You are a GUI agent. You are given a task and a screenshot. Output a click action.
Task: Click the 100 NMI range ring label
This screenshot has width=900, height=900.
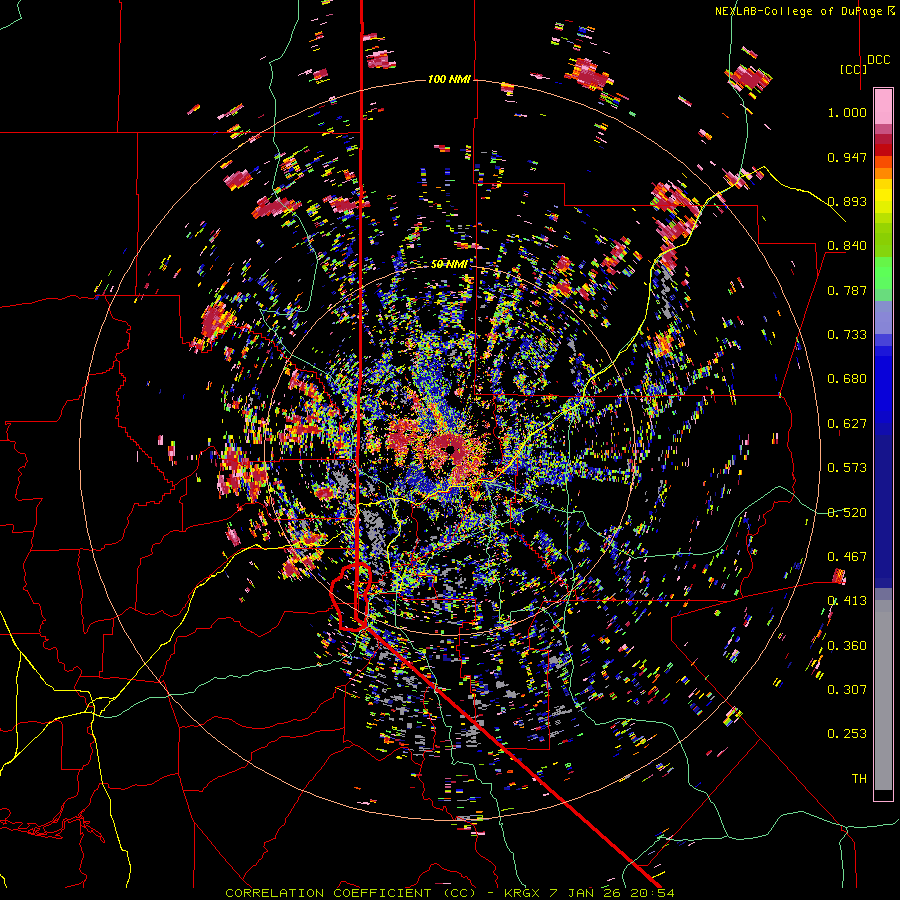(x=449, y=79)
